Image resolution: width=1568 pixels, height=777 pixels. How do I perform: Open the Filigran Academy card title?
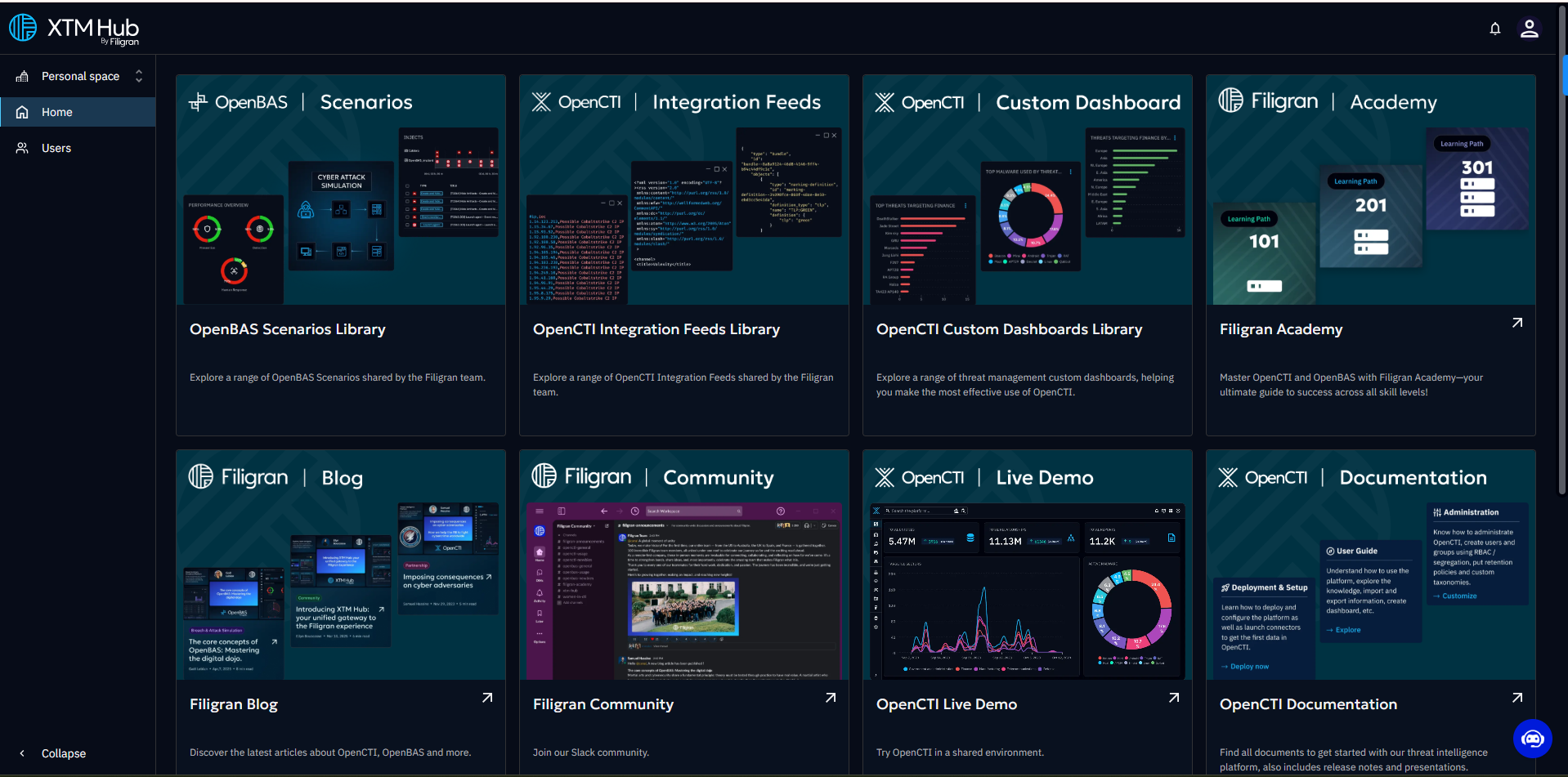(1281, 329)
